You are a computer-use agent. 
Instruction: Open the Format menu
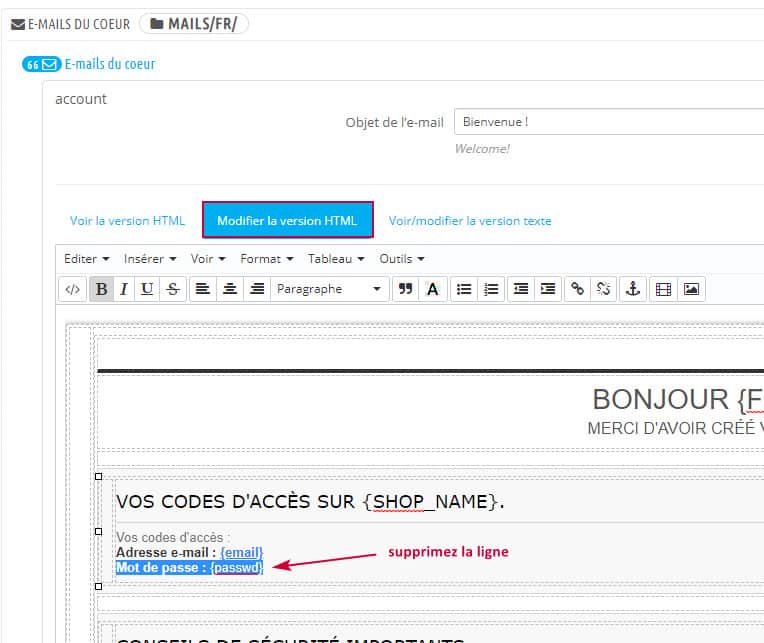tap(267, 259)
